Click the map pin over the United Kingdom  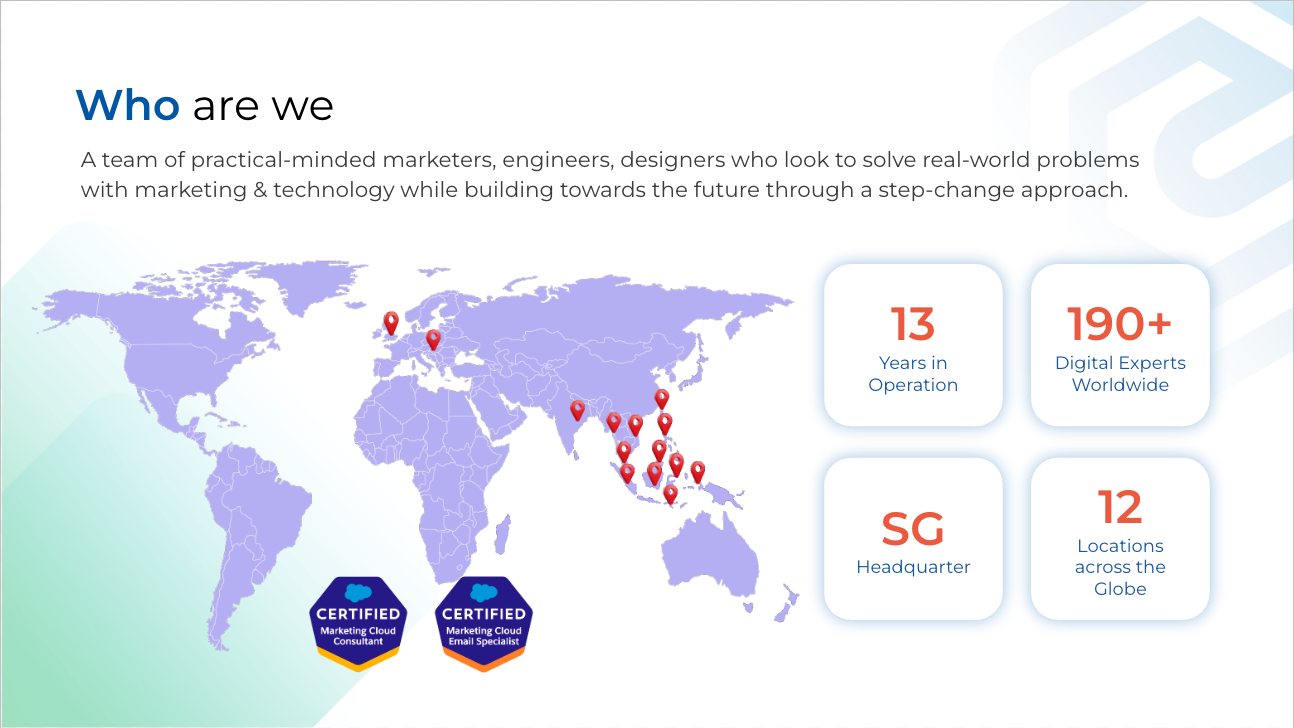(x=391, y=322)
